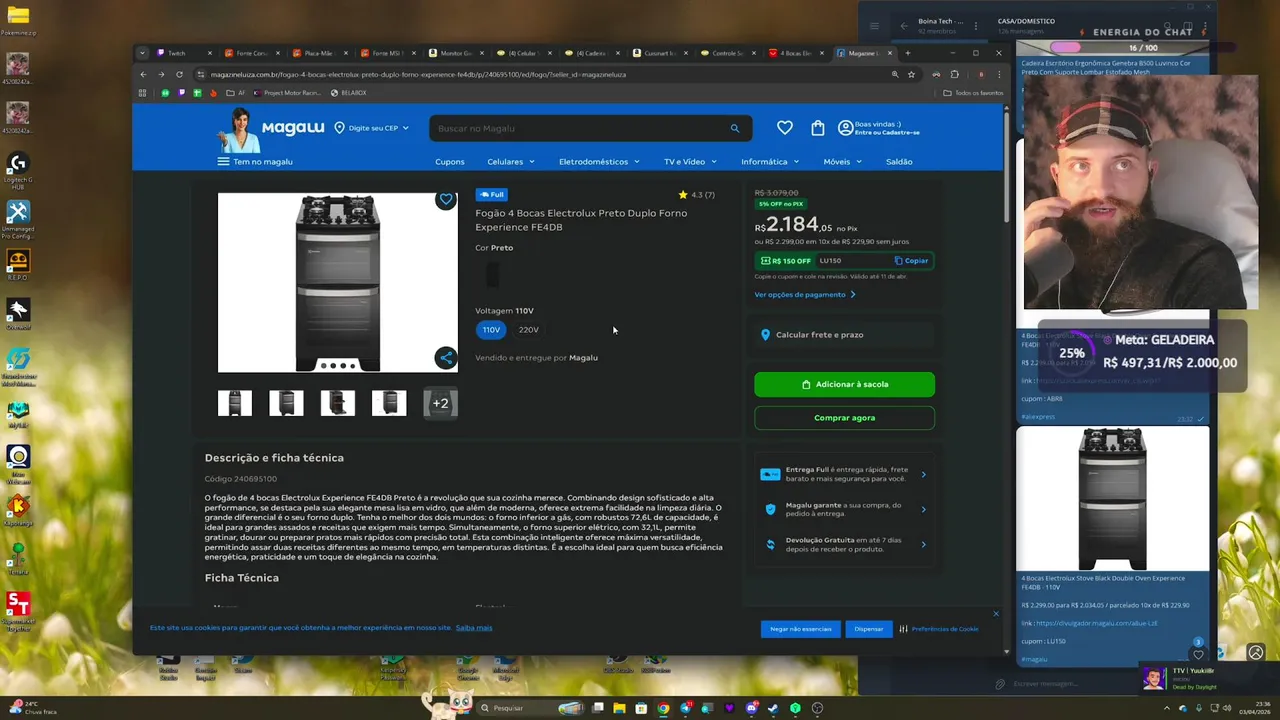Show more images with +2 thumbnail
The width and height of the screenshot is (1280, 720).
pyautogui.click(x=440, y=403)
